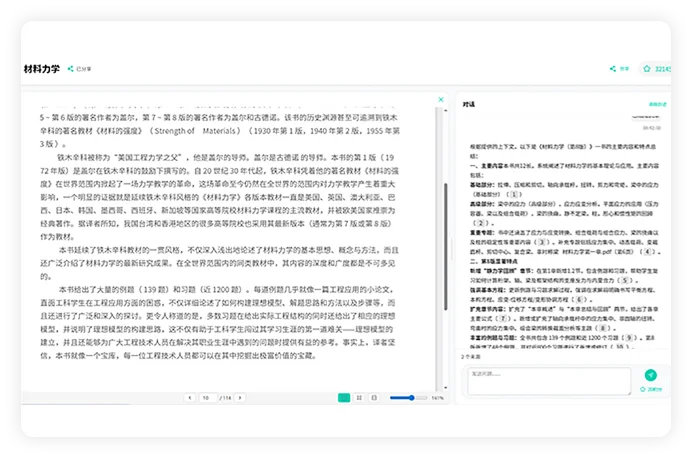Open citation reference 4 in the chat answer
Screen dimensions: 693x459
pos(647,252)
